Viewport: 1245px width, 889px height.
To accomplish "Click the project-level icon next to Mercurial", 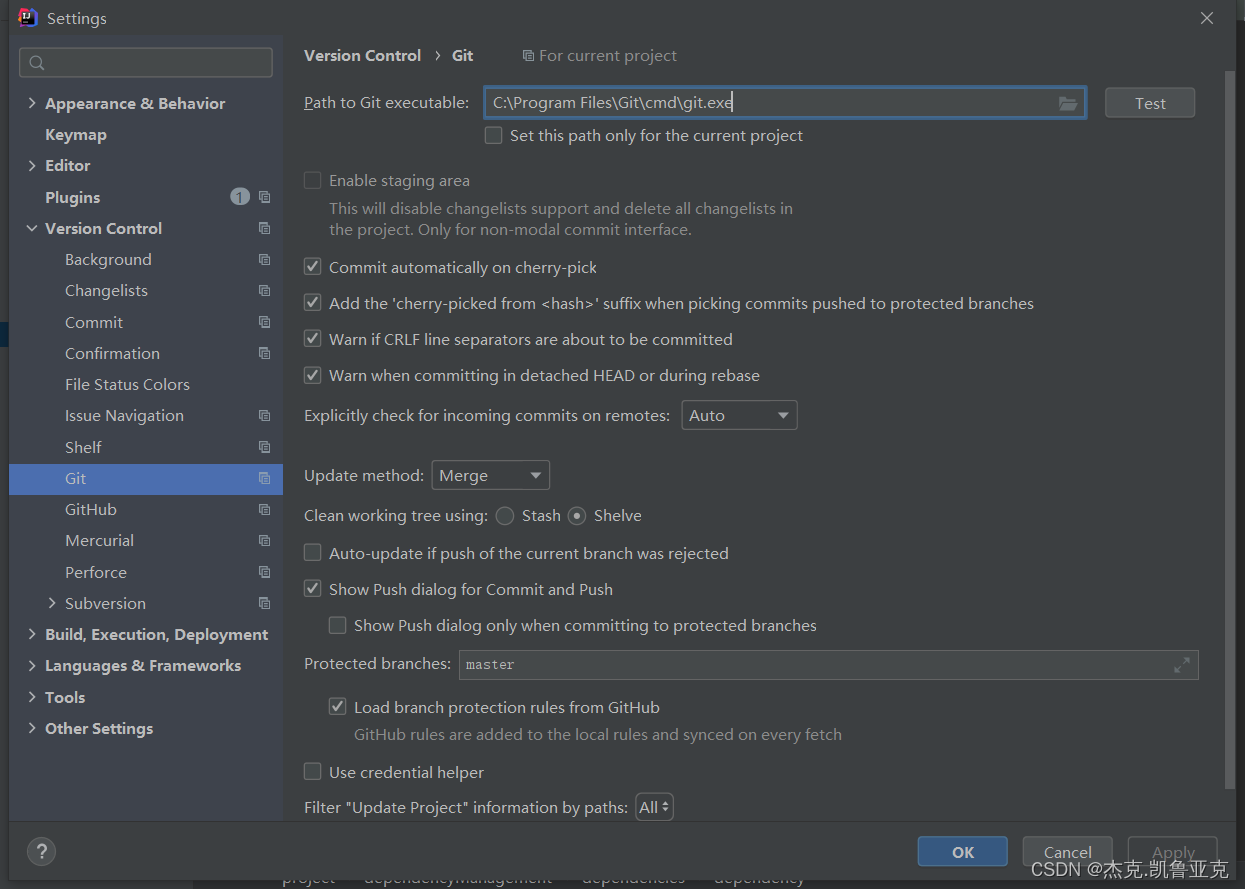I will (x=264, y=540).
